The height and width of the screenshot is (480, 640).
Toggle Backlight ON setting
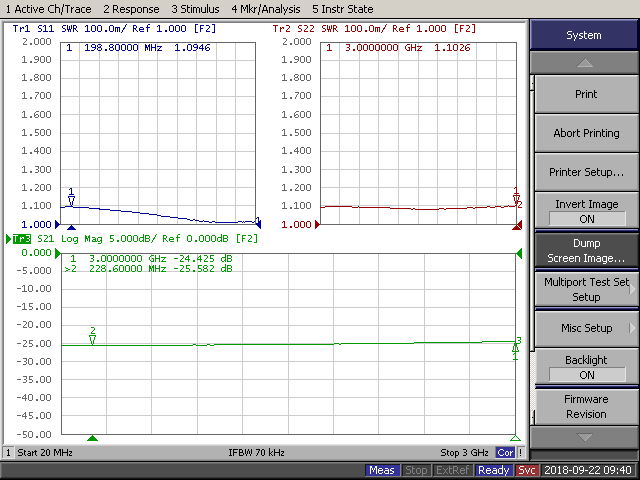[x=586, y=367]
